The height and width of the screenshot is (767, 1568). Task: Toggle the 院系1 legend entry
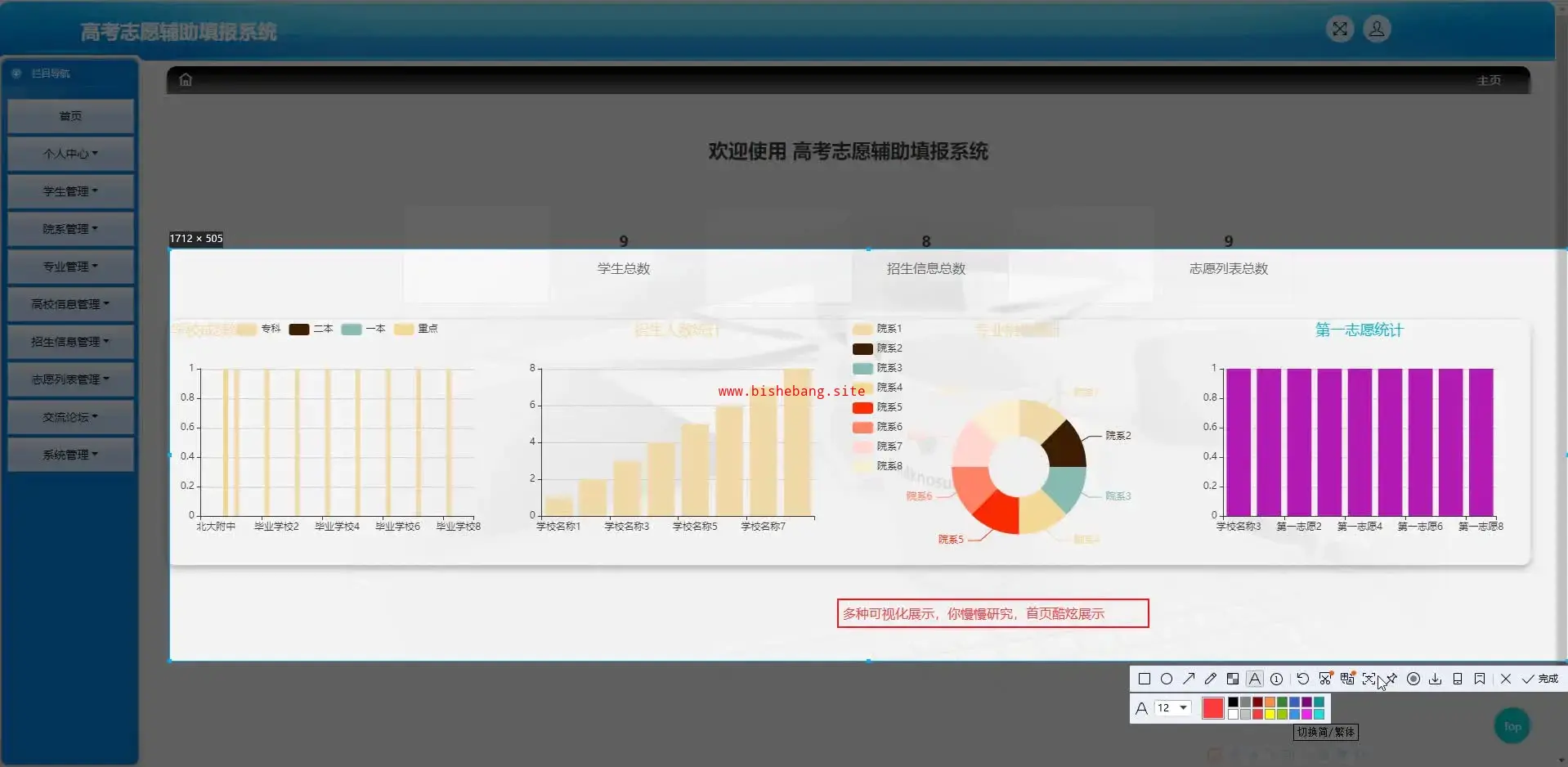[877, 329]
